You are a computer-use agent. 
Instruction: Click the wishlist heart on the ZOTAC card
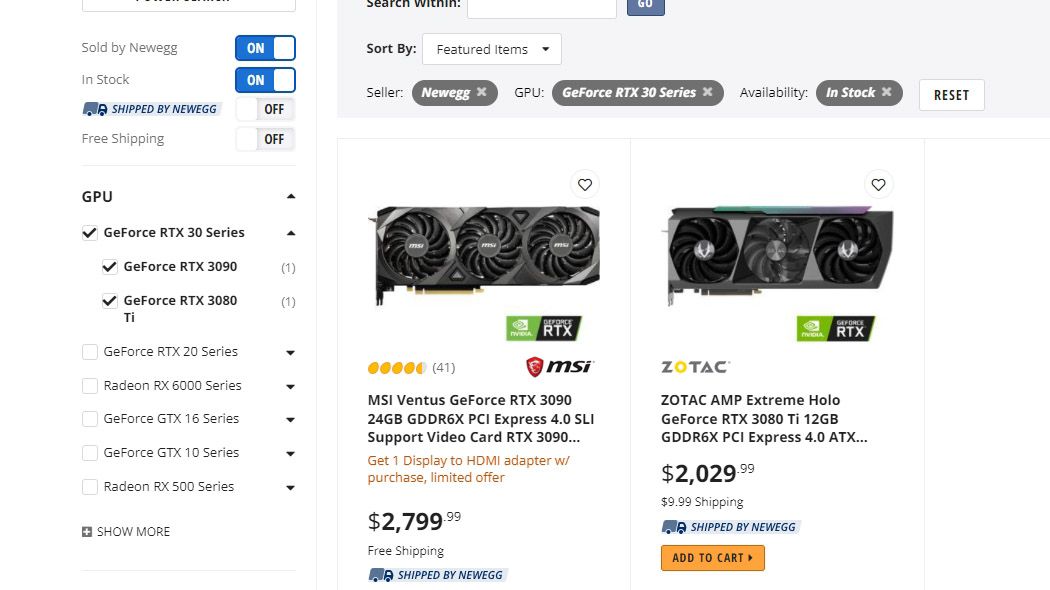878,184
